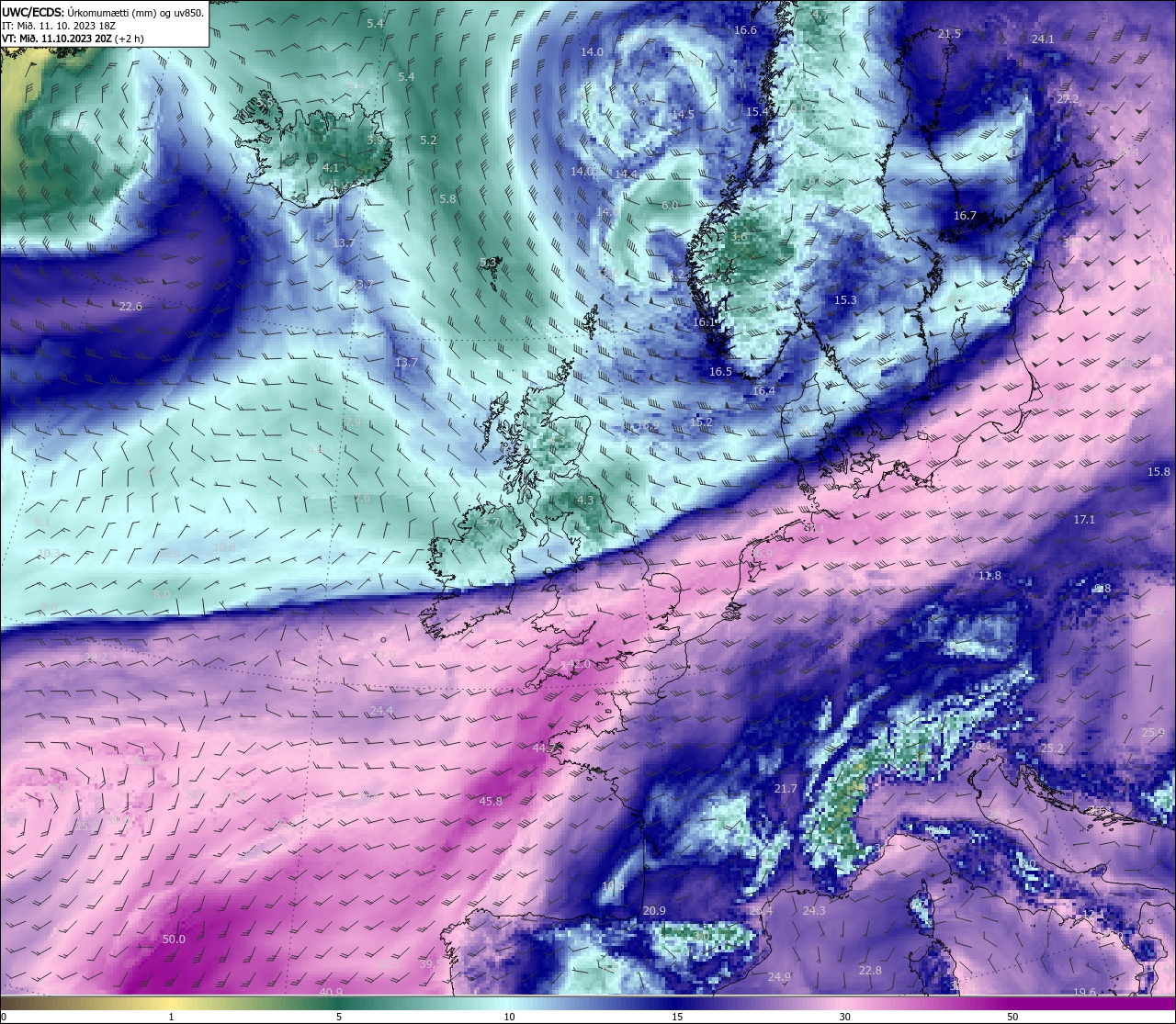Click the map value '15.4'
Image resolution: width=1176 pixels, height=1024 pixels.
click(x=757, y=111)
